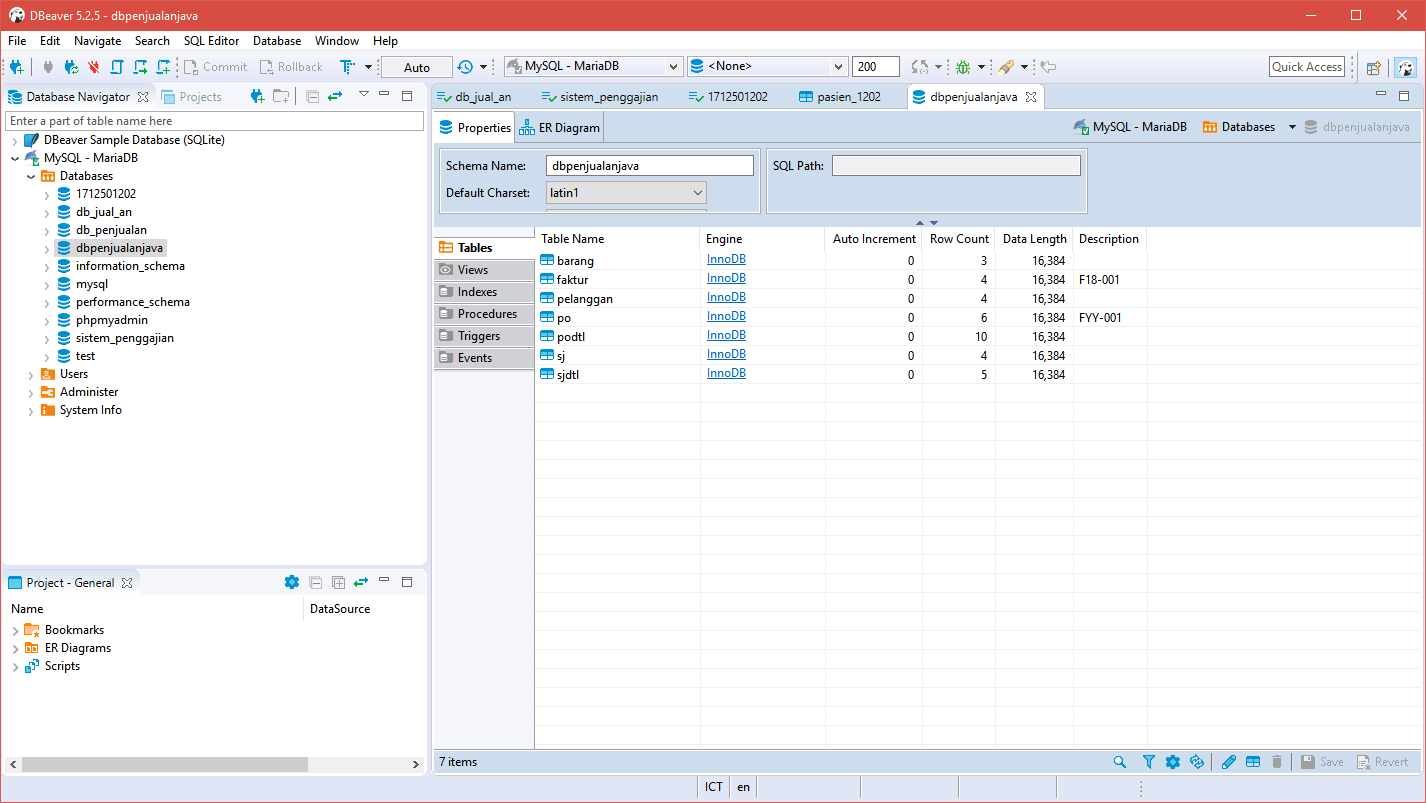Open the Default Charset latin1 dropdown
1426x803 pixels.
[627, 192]
